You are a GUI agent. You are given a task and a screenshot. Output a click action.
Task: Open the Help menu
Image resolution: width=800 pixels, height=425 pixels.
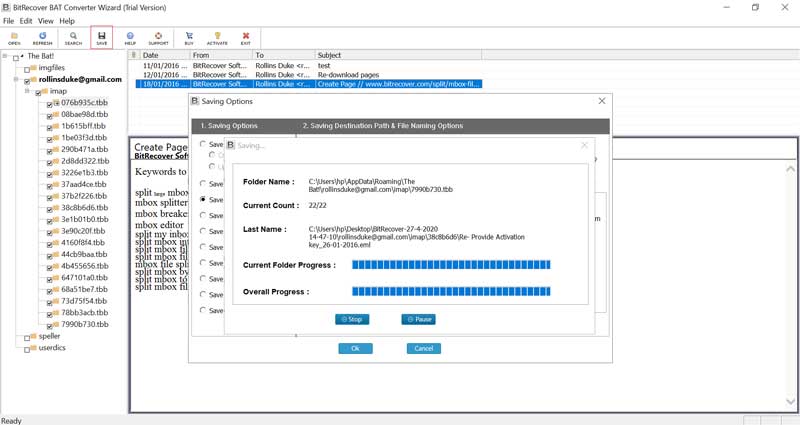point(67,21)
